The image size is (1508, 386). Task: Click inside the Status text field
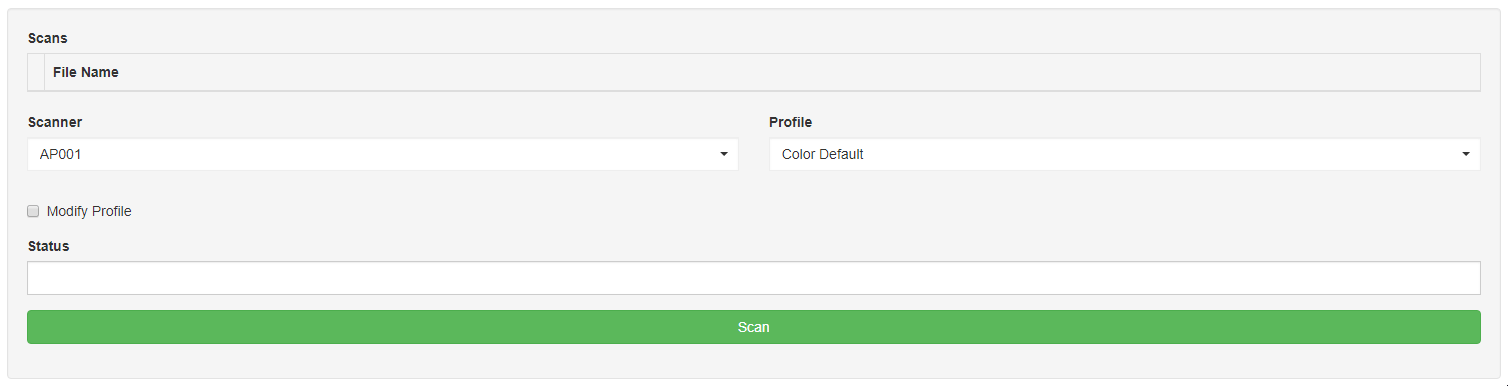pyautogui.click(x=753, y=278)
